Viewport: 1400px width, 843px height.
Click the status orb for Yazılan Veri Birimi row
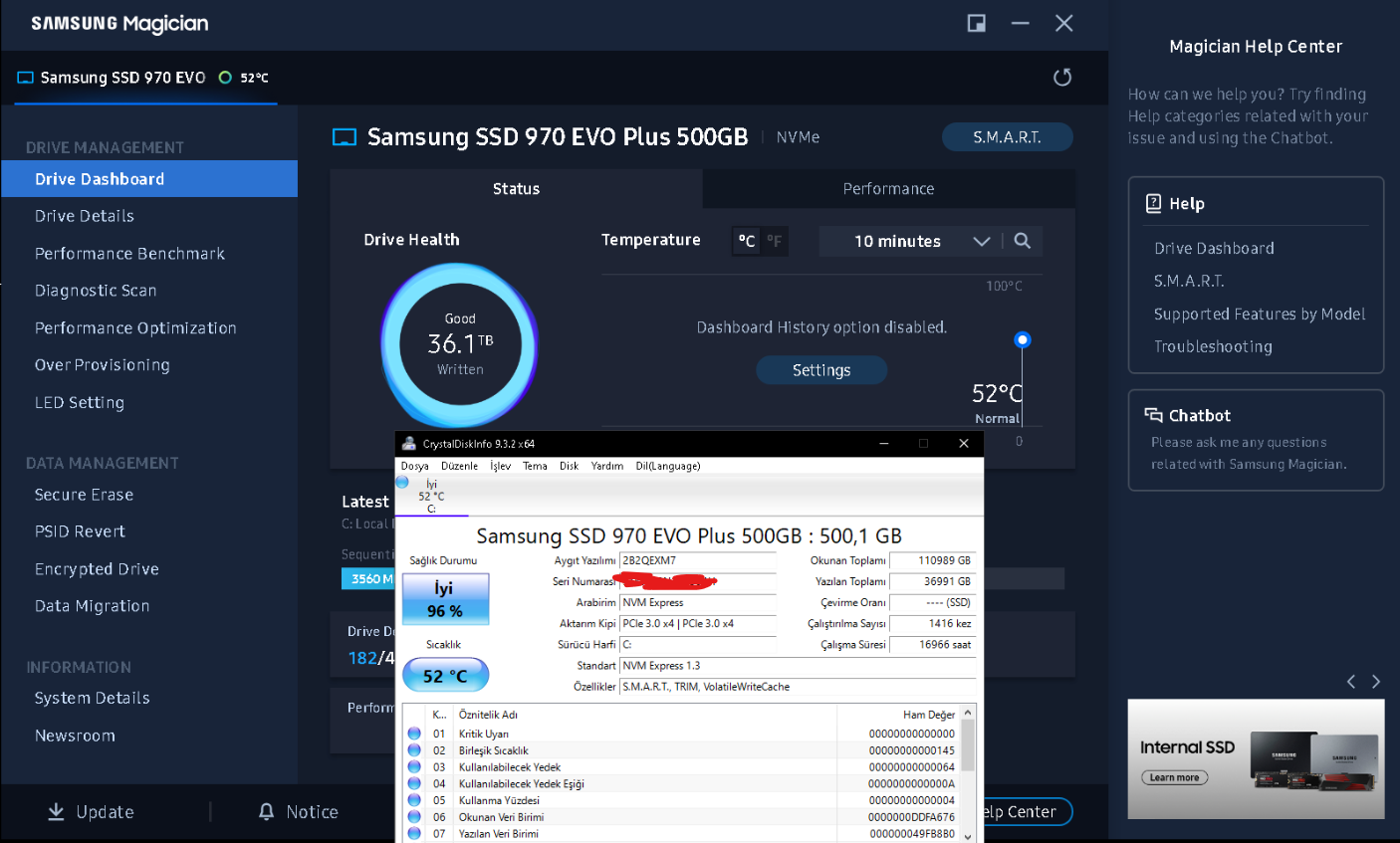pyautogui.click(x=414, y=833)
